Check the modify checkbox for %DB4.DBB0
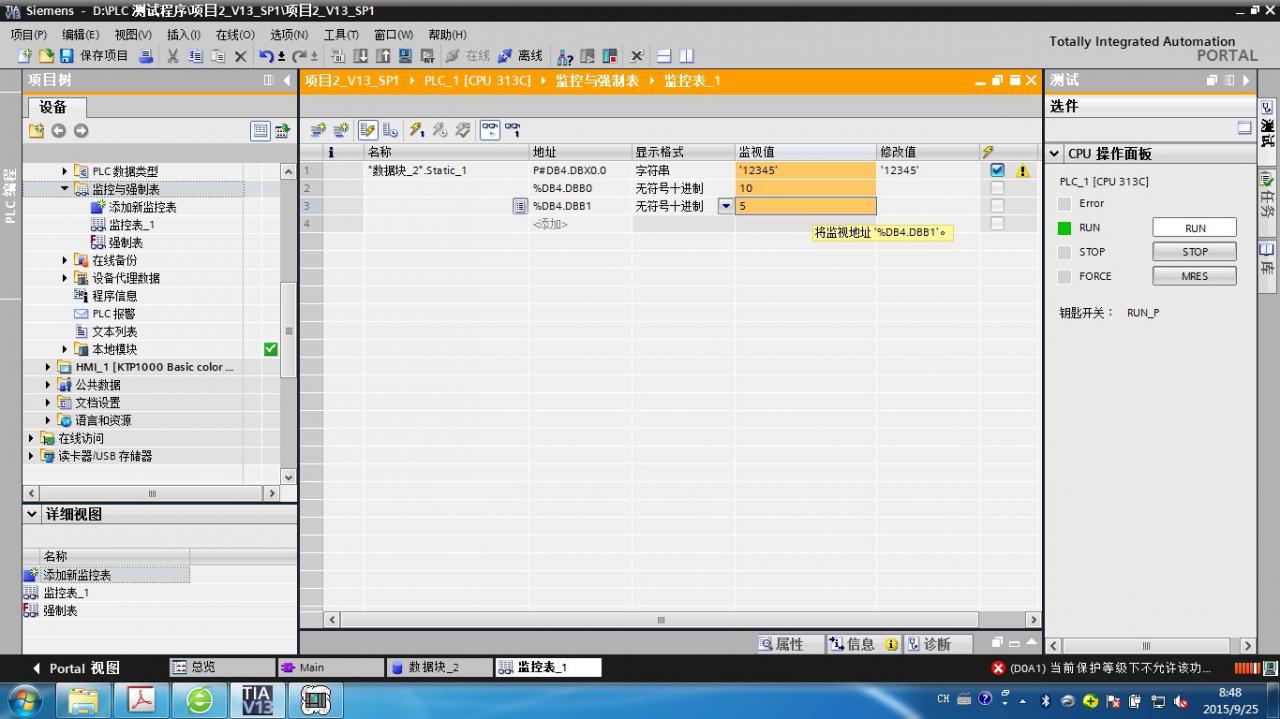 (997, 188)
